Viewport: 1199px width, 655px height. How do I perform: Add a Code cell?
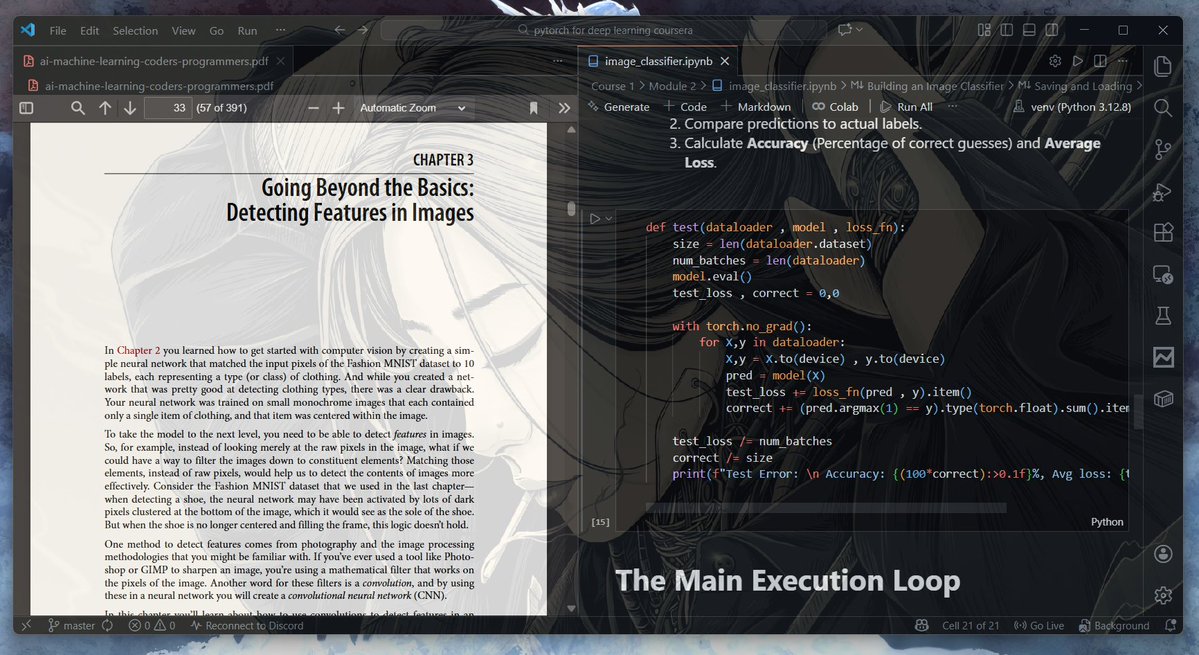coord(685,107)
